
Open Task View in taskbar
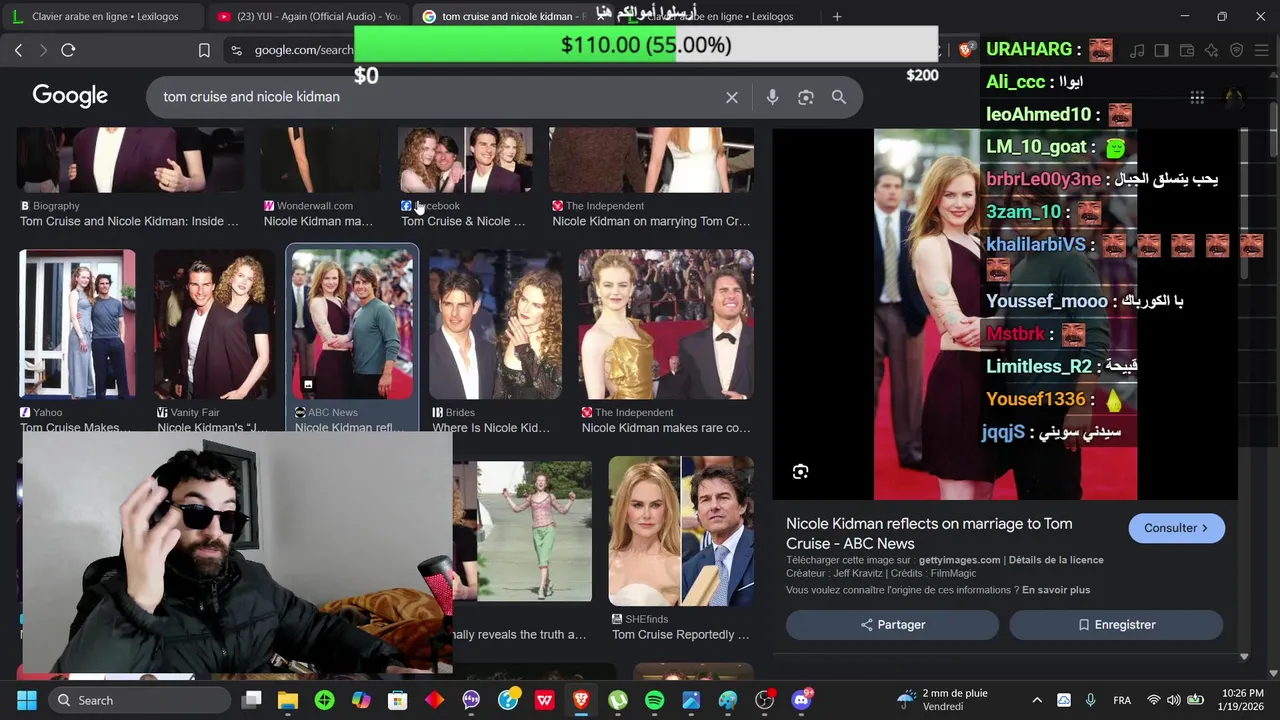pyautogui.click(x=252, y=700)
